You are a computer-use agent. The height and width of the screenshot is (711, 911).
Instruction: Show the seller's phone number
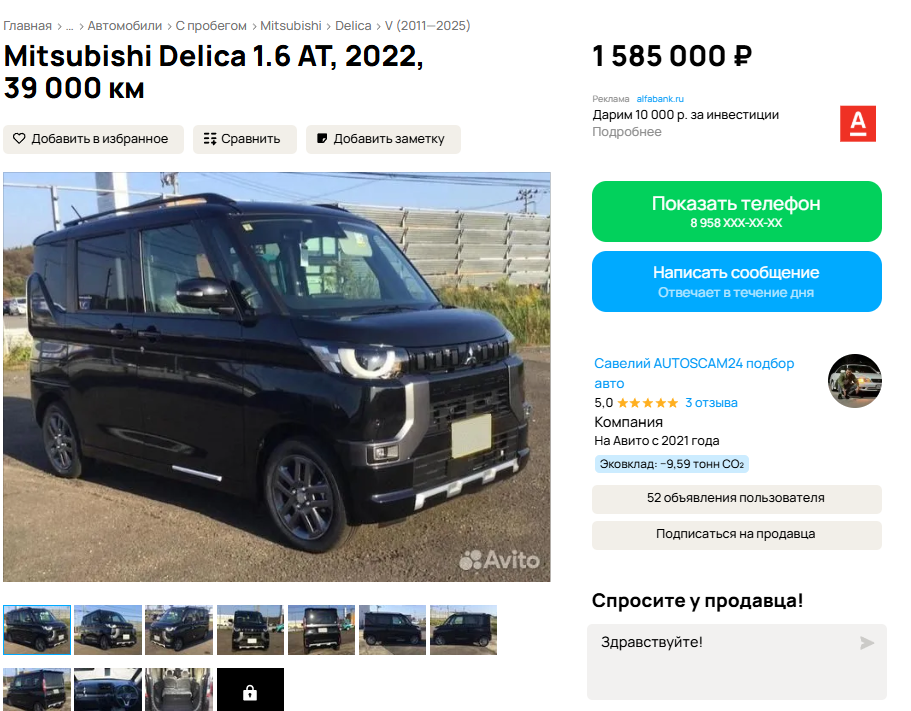(737, 211)
